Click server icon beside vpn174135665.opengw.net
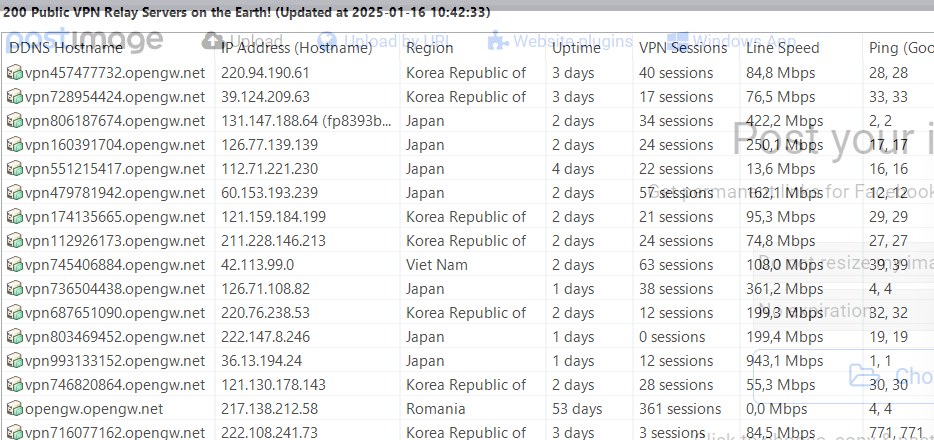Screen dimensions: 934x440 (x=15, y=217)
